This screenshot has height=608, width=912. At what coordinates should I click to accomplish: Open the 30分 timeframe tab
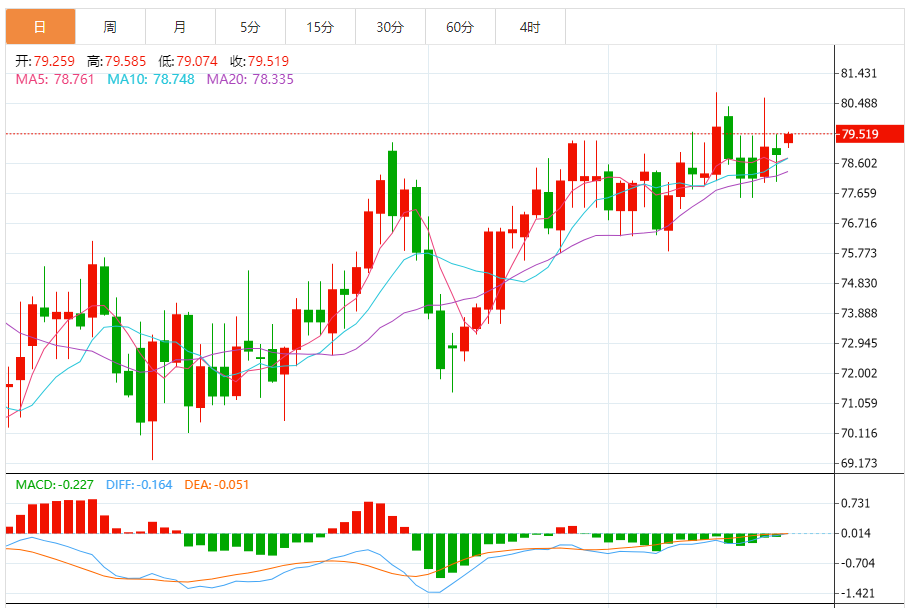point(390,27)
